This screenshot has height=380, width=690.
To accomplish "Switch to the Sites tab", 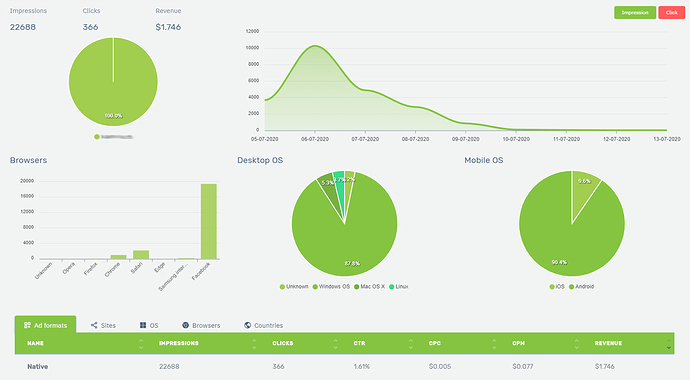I will click(x=103, y=325).
